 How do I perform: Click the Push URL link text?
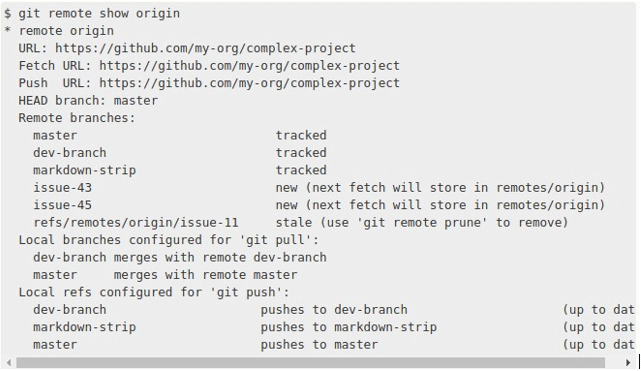pos(249,83)
